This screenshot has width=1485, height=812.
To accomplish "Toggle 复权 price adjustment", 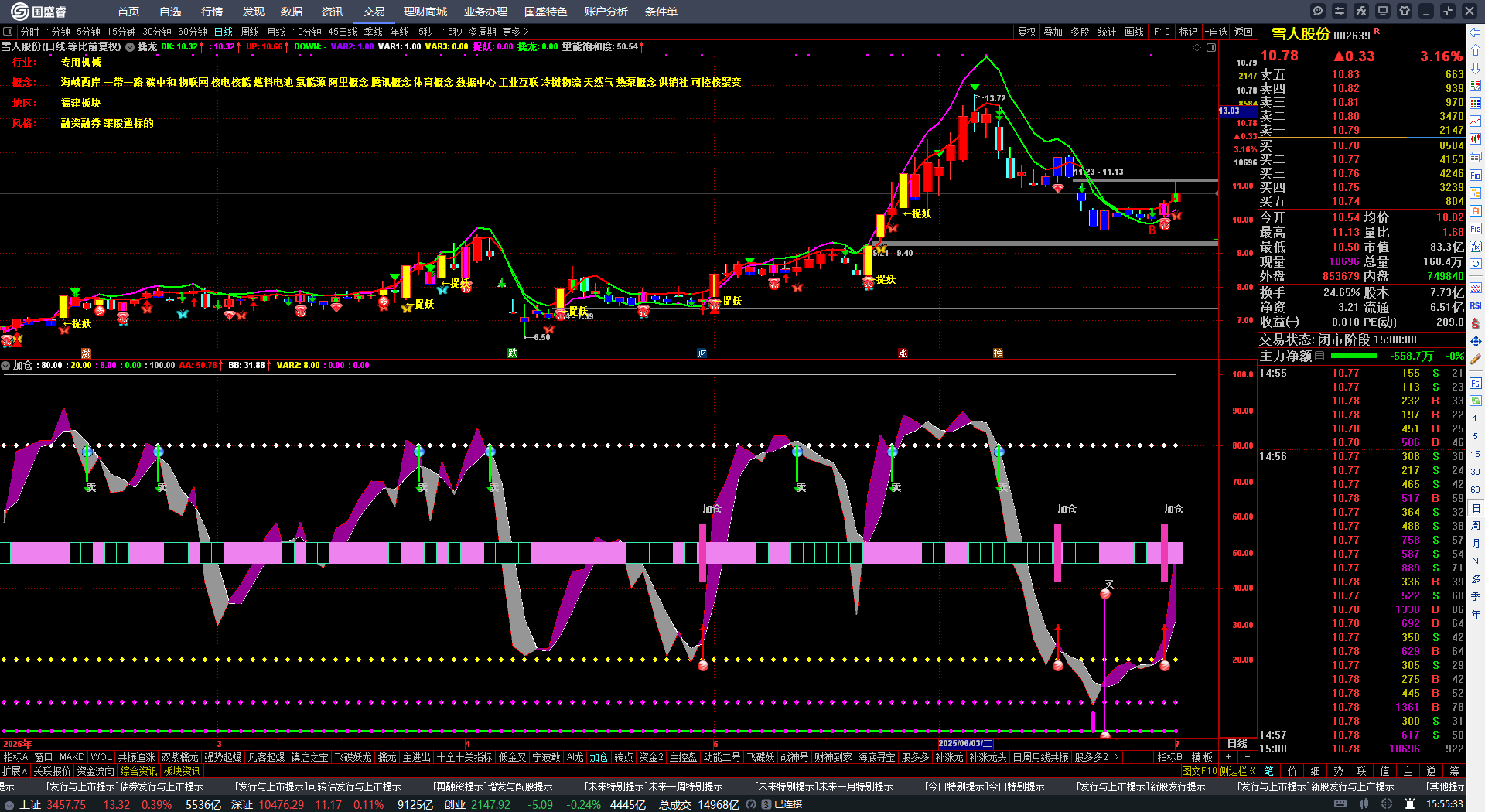I will (1026, 32).
